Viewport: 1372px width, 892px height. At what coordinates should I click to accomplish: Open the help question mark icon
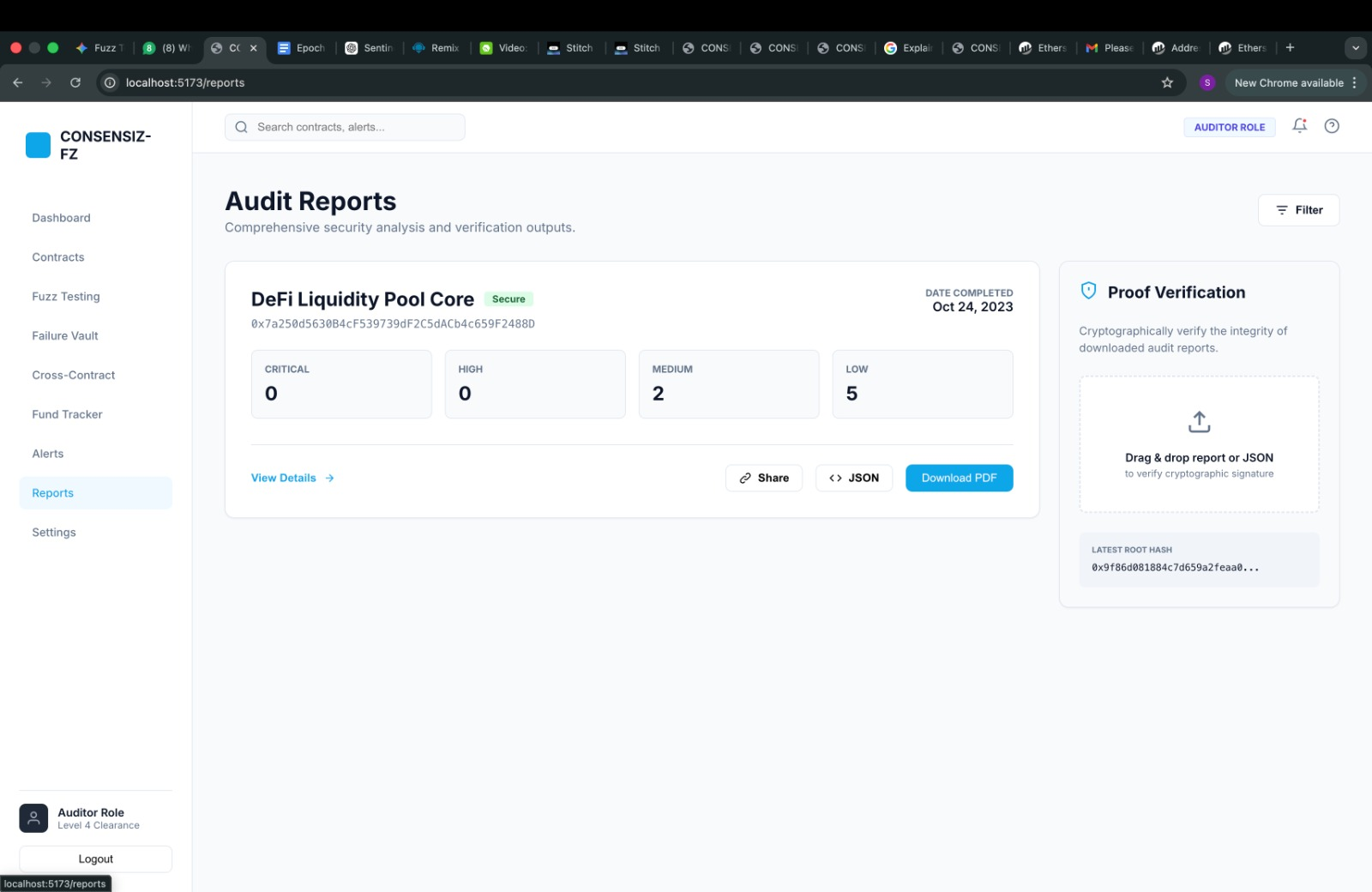1332,126
